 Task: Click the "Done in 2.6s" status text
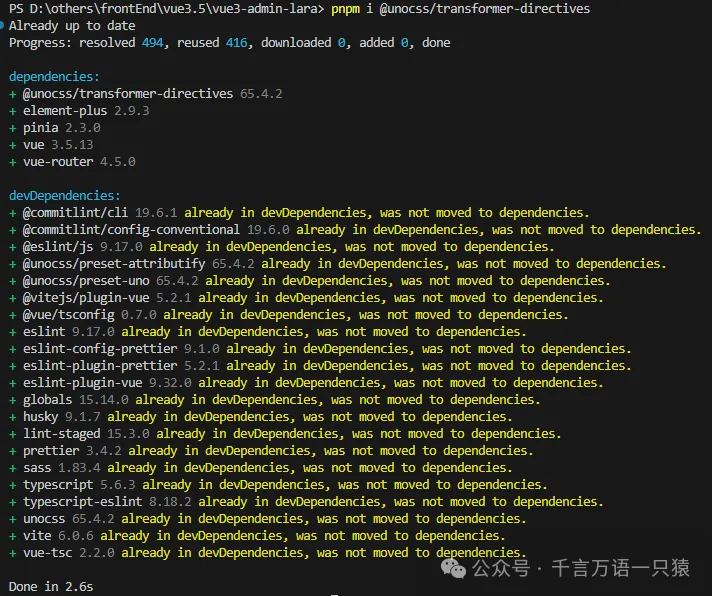(x=50, y=586)
